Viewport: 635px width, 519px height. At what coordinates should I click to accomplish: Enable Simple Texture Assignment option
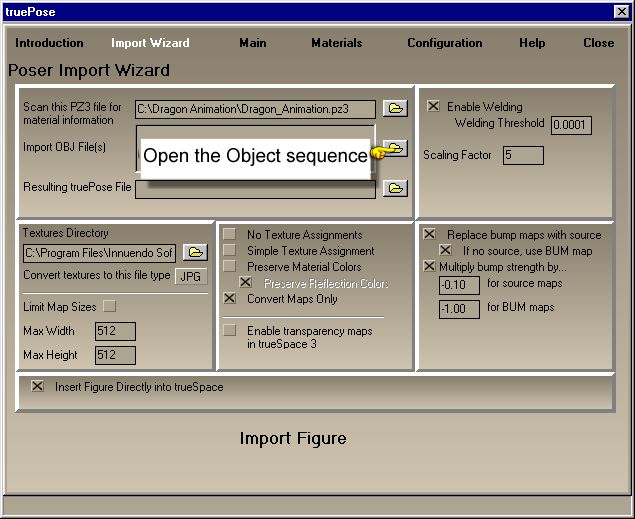(x=230, y=251)
